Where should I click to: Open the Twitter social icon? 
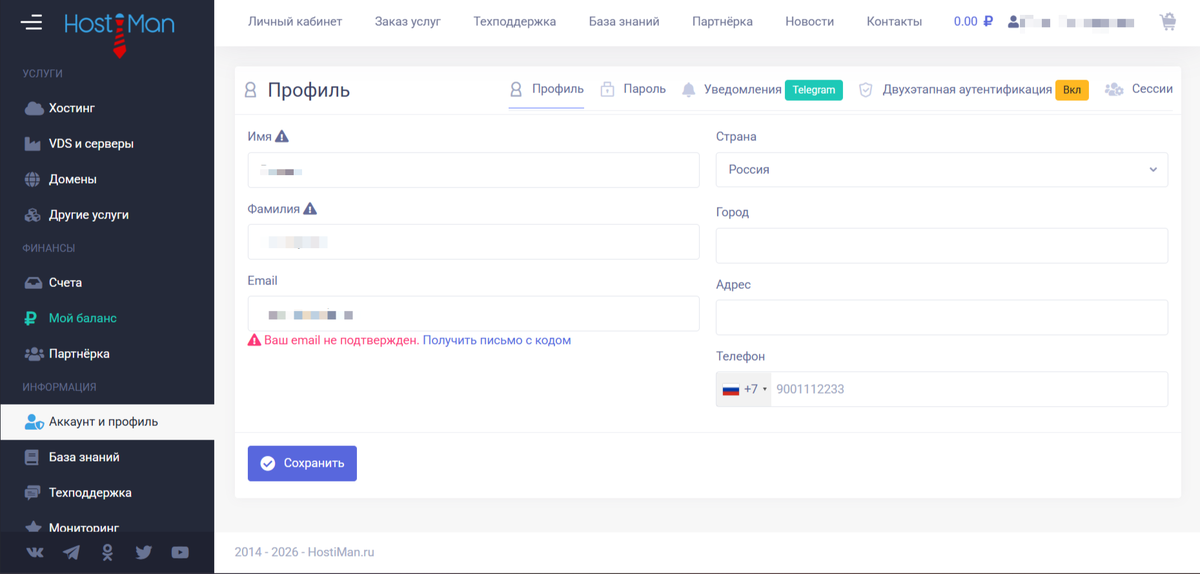pyautogui.click(x=144, y=552)
